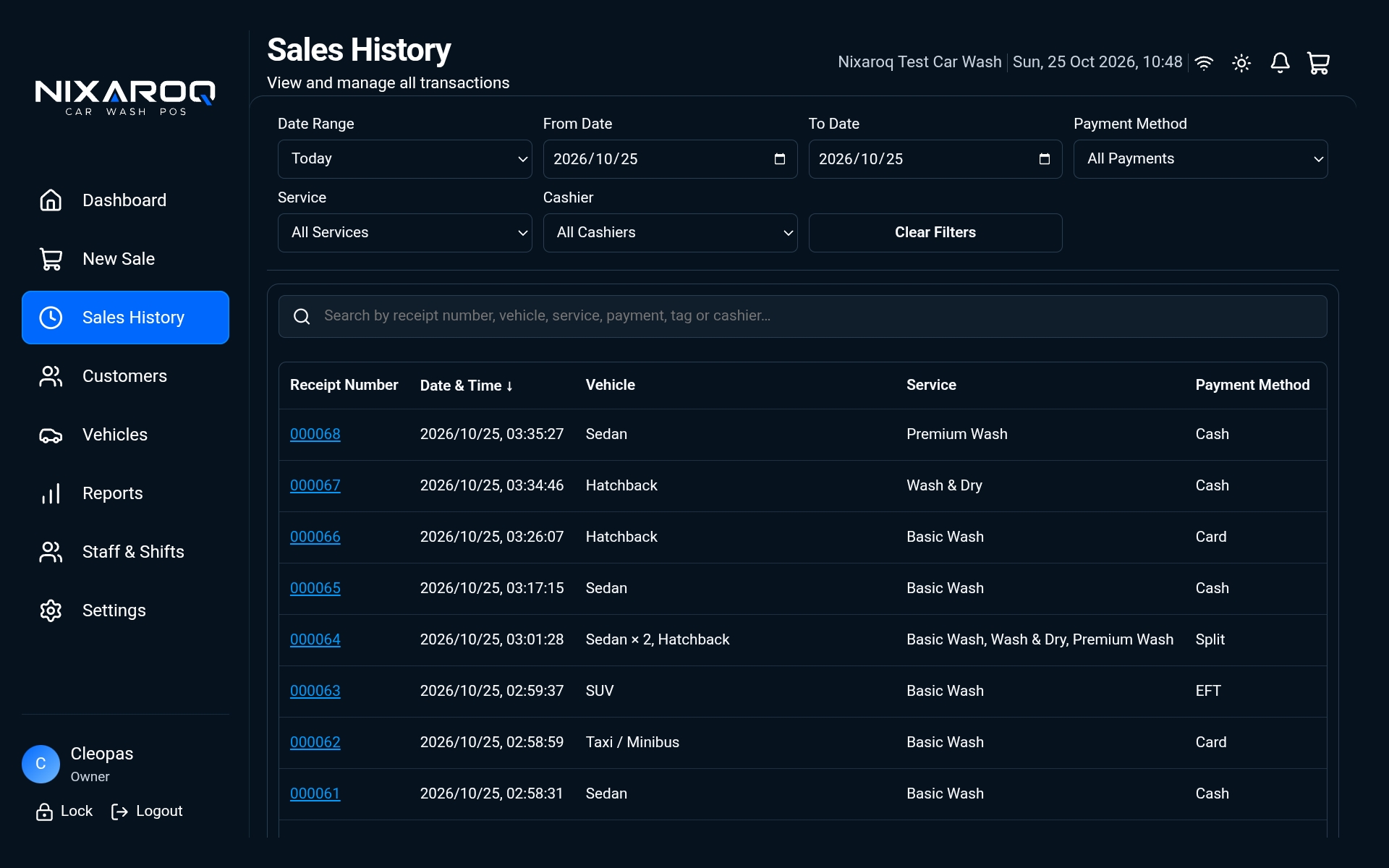Viewport: 1389px width, 868px height.
Task: Click the Wi-Fi connection status icon
Action: click(x=1204, y=63)
